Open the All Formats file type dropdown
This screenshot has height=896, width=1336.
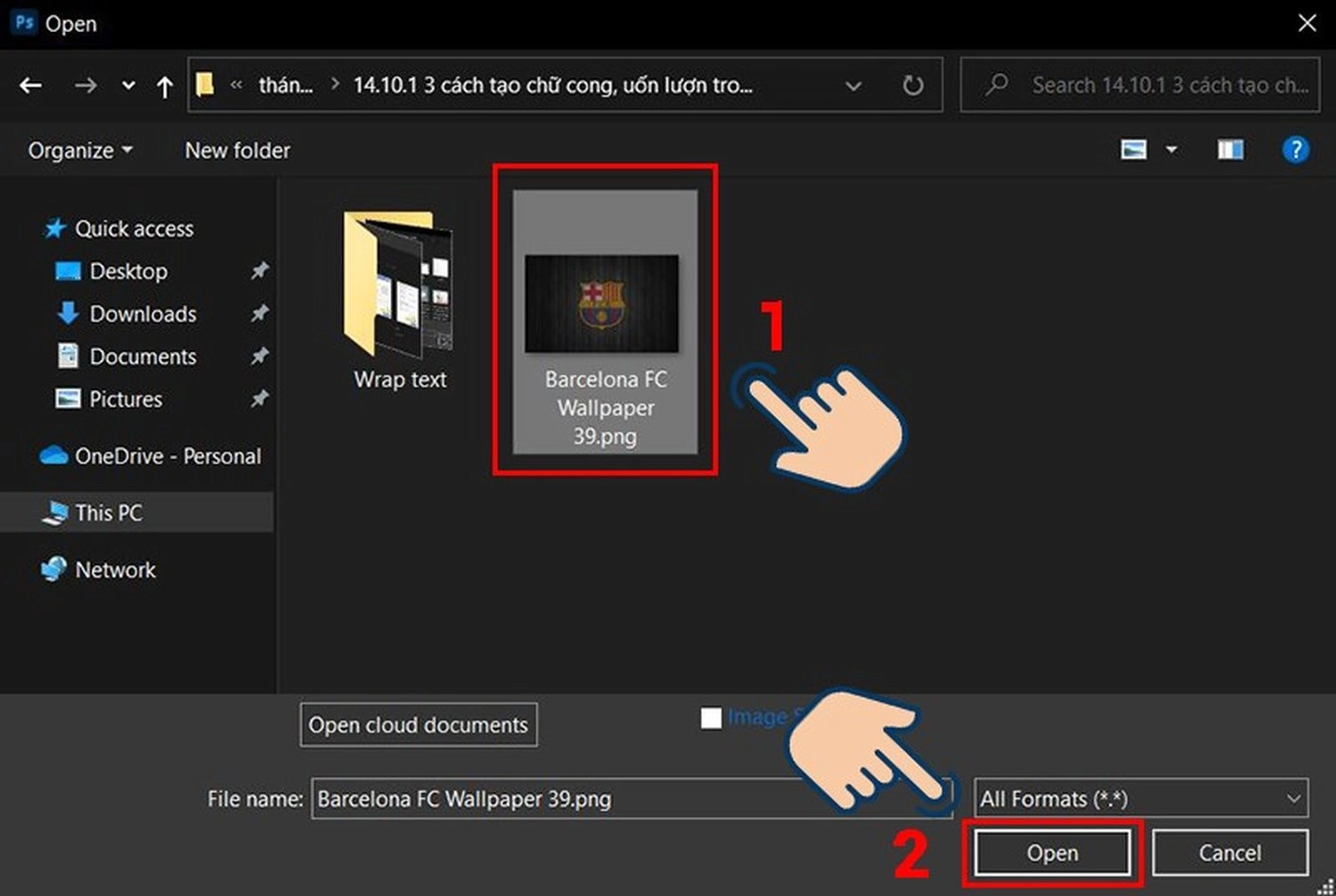pos(1141,798)
